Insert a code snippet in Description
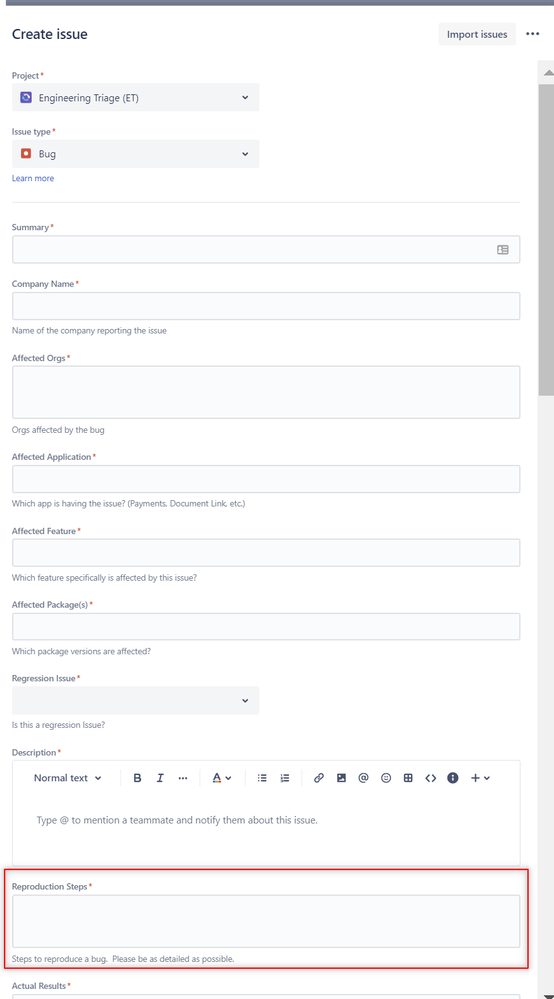The image size is (554, 999). click(x=430, y=778)
